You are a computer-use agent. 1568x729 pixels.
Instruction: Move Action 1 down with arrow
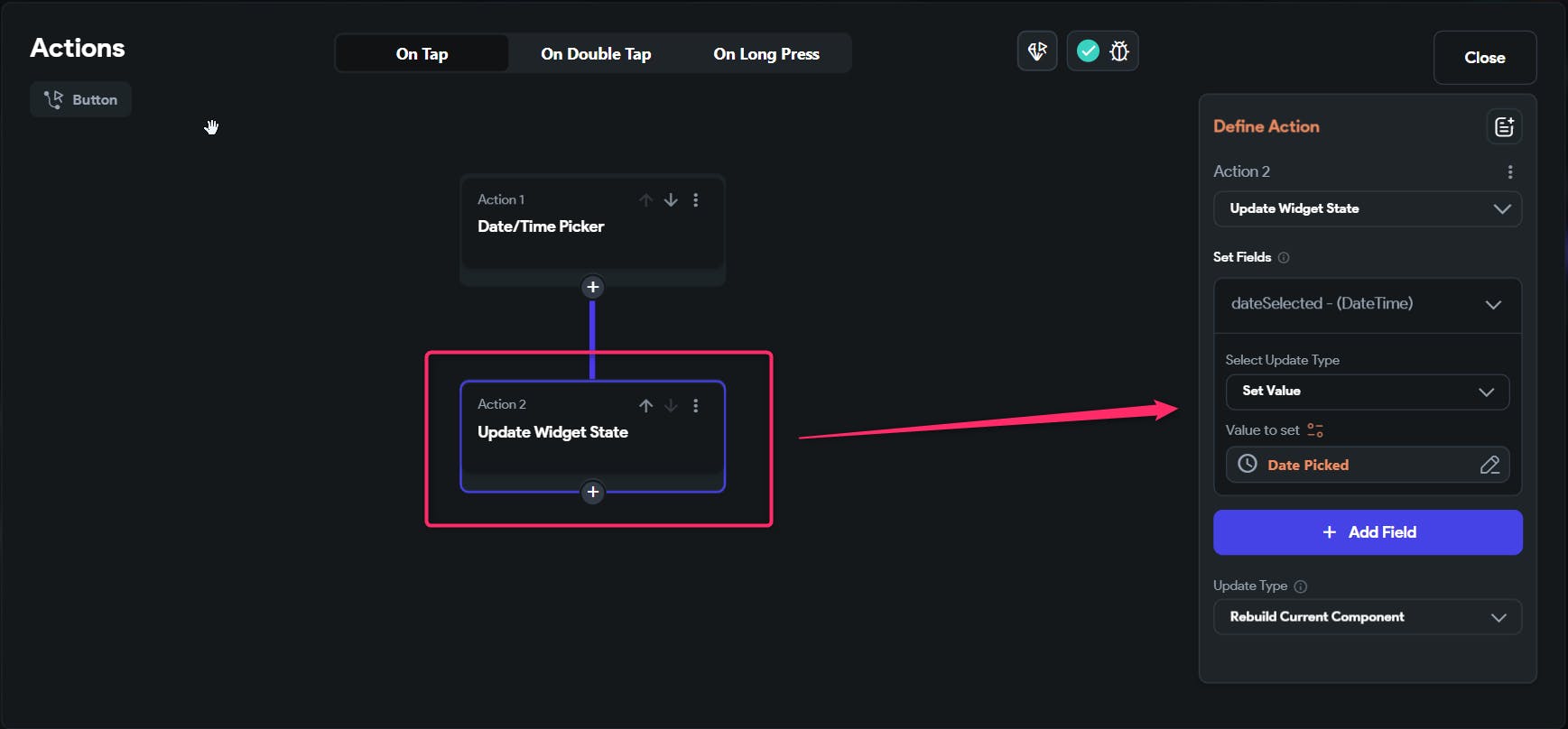click(x=671, y=200)
